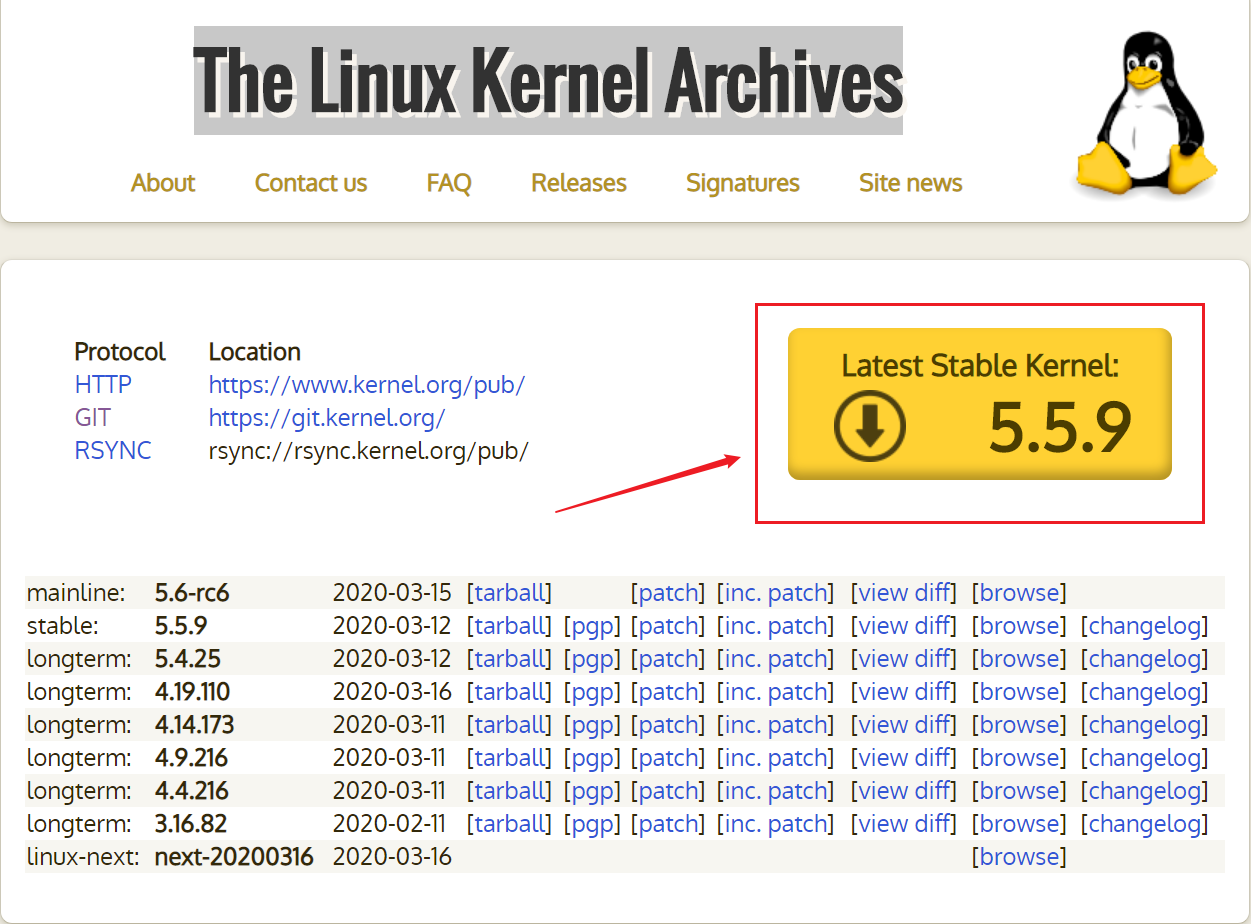Read the changelog for longterm 5.4.25
Screen dimensions: 1251x924
[1145, 659]
